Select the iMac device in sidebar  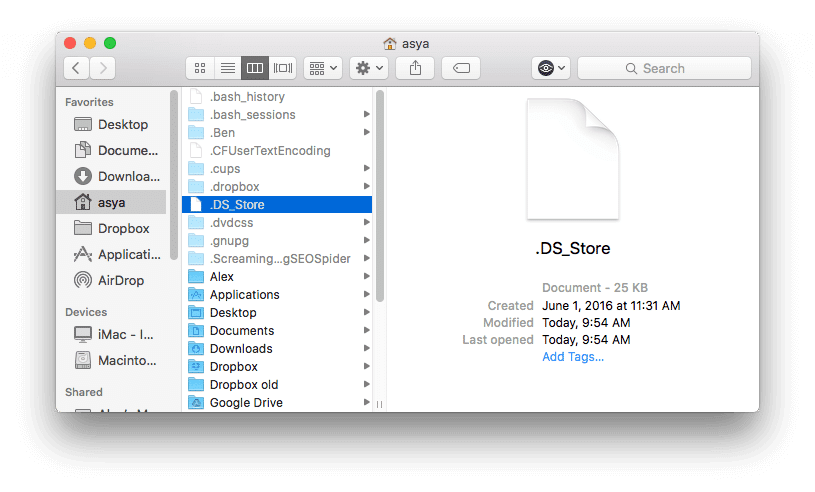pyautogui.click(x=111, y=335)
